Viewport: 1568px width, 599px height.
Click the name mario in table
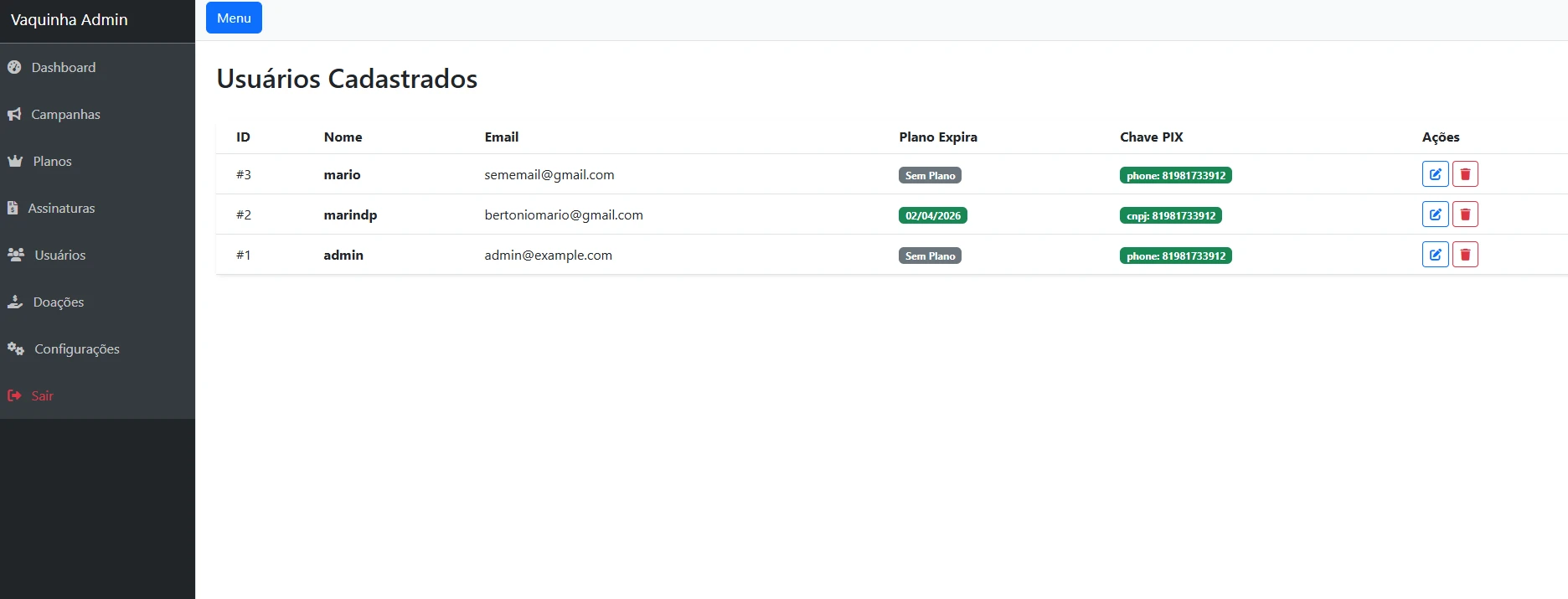tap(342, 174)
